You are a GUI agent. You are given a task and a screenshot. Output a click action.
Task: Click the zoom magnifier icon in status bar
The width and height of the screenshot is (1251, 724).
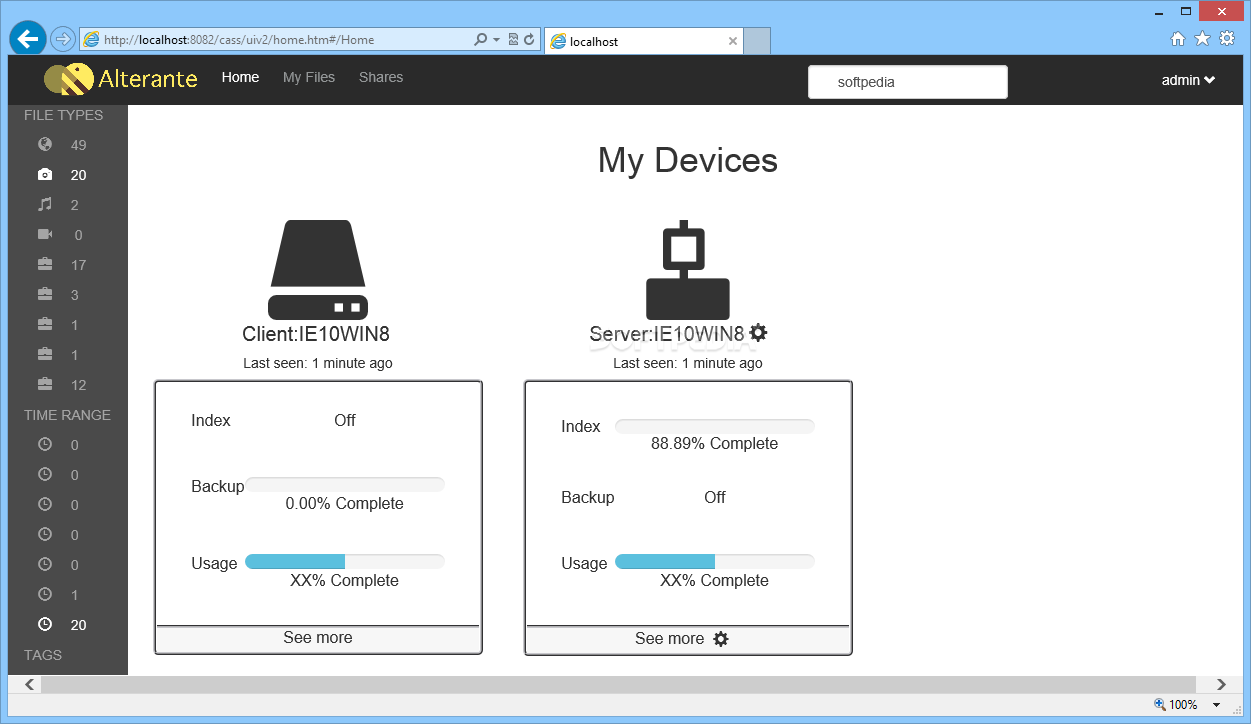click(1160, 705)
